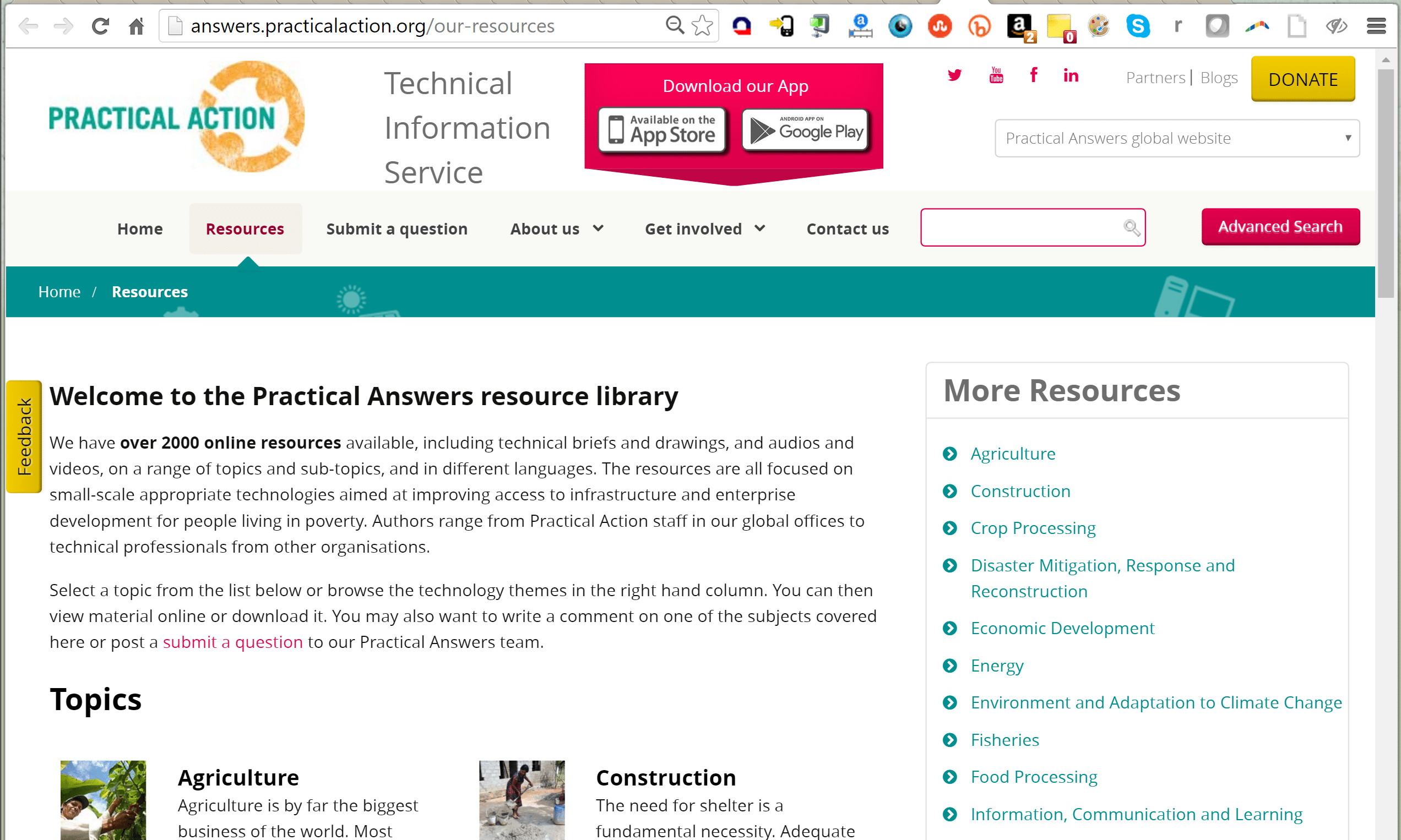Reload the page with refresh icon

100,26
